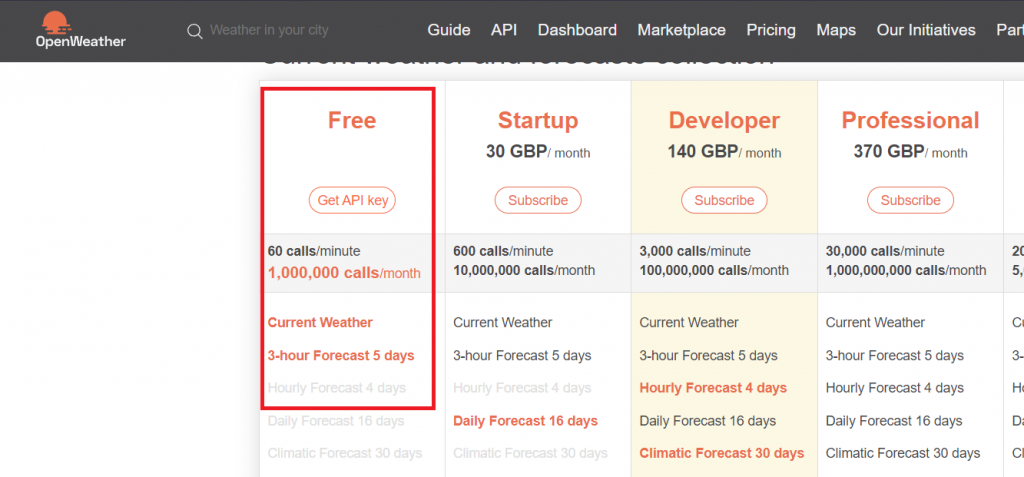Go to the Dashboard page
1024x477 pixels.
tap(577, 30)
